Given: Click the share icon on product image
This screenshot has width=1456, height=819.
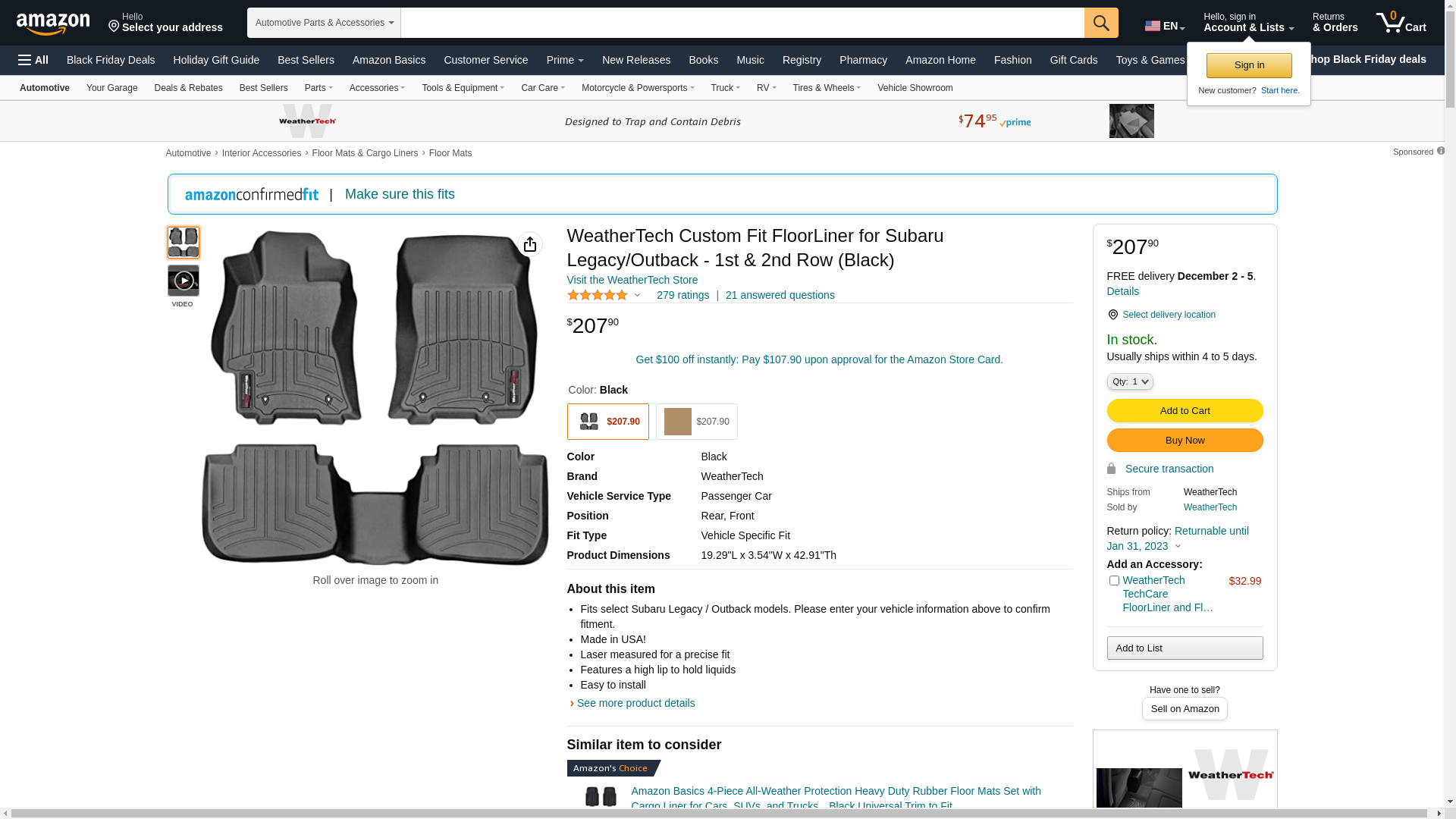Looking at the screenshot, I should click(x=530, y=244).
